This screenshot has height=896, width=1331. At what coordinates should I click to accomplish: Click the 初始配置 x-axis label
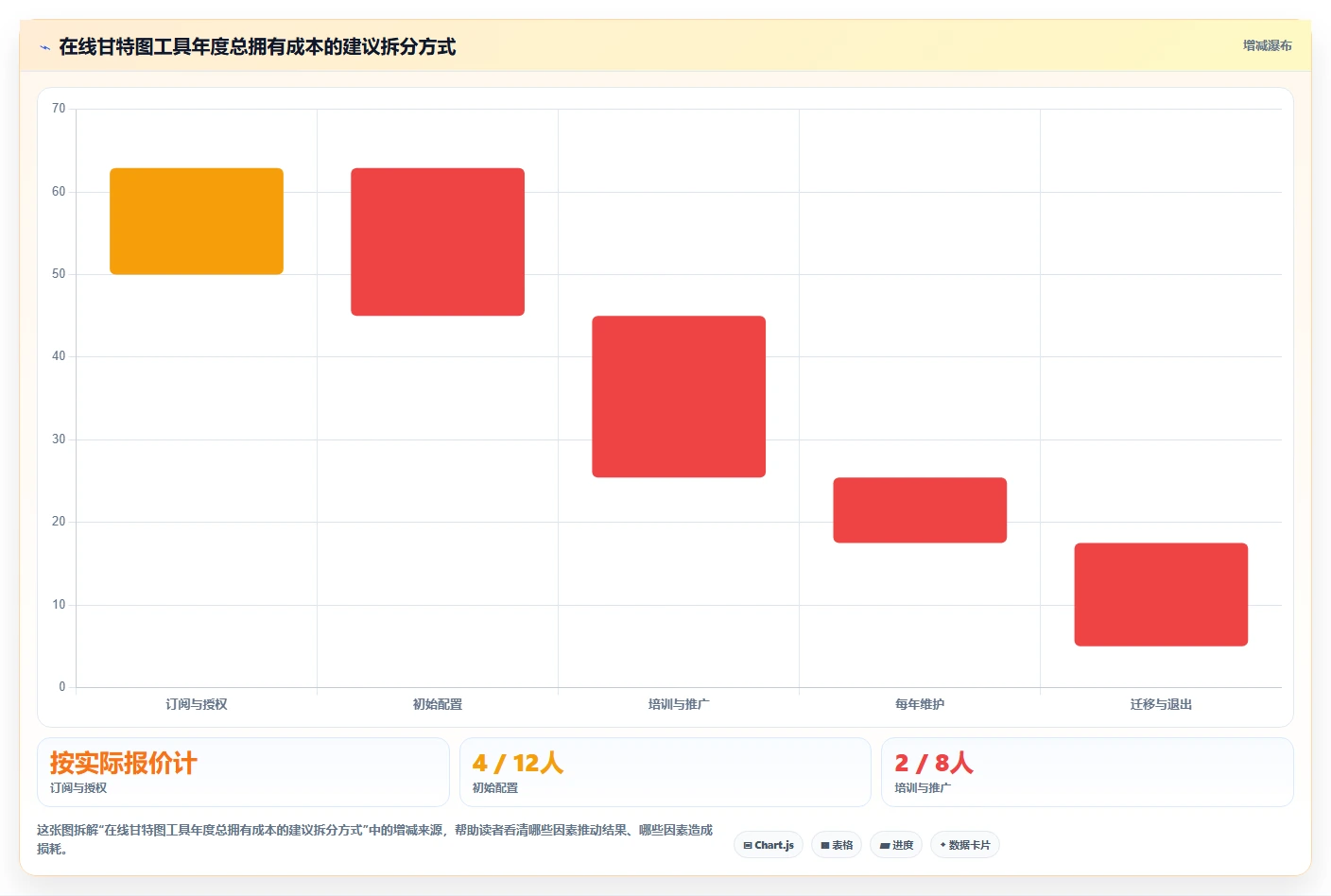438,704
